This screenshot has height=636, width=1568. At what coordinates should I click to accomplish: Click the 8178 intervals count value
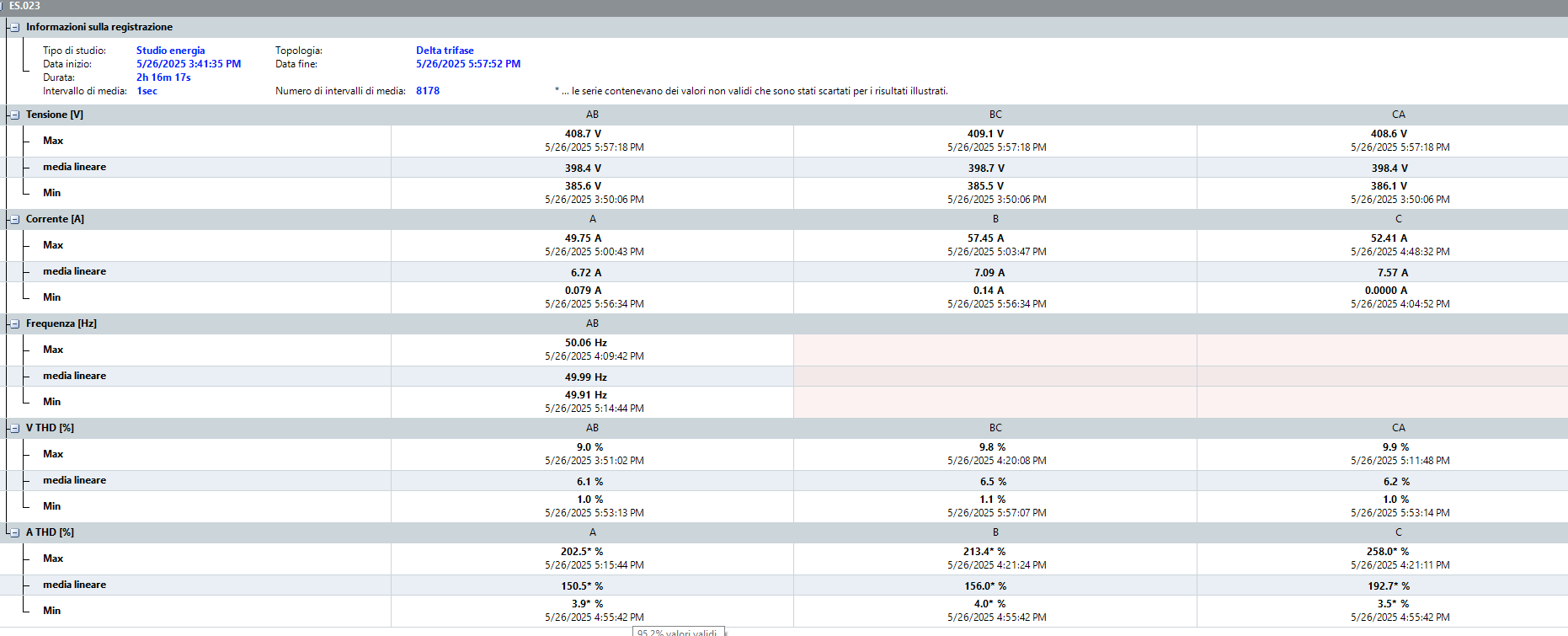pyautogui.click(x=428, y=91)
